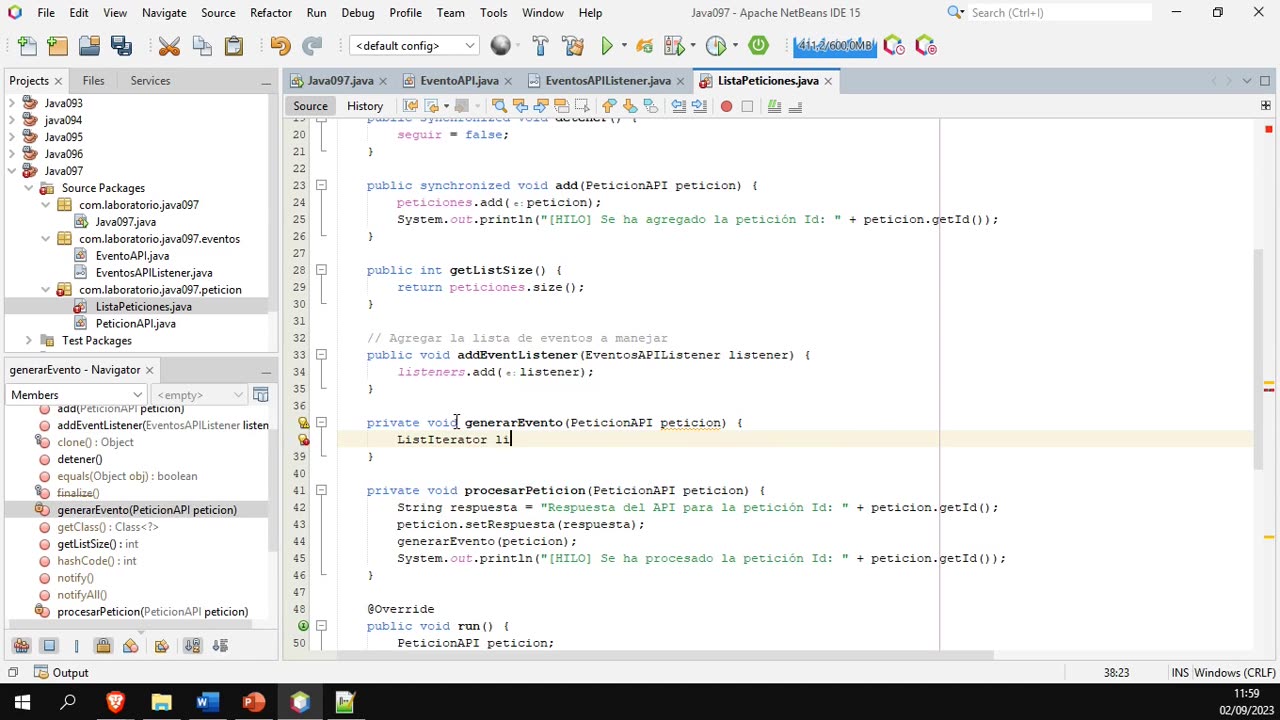Toggle Show Fields in Navigator
The width and height of the screenshot is (1280, 720).
tap(49, 646)
